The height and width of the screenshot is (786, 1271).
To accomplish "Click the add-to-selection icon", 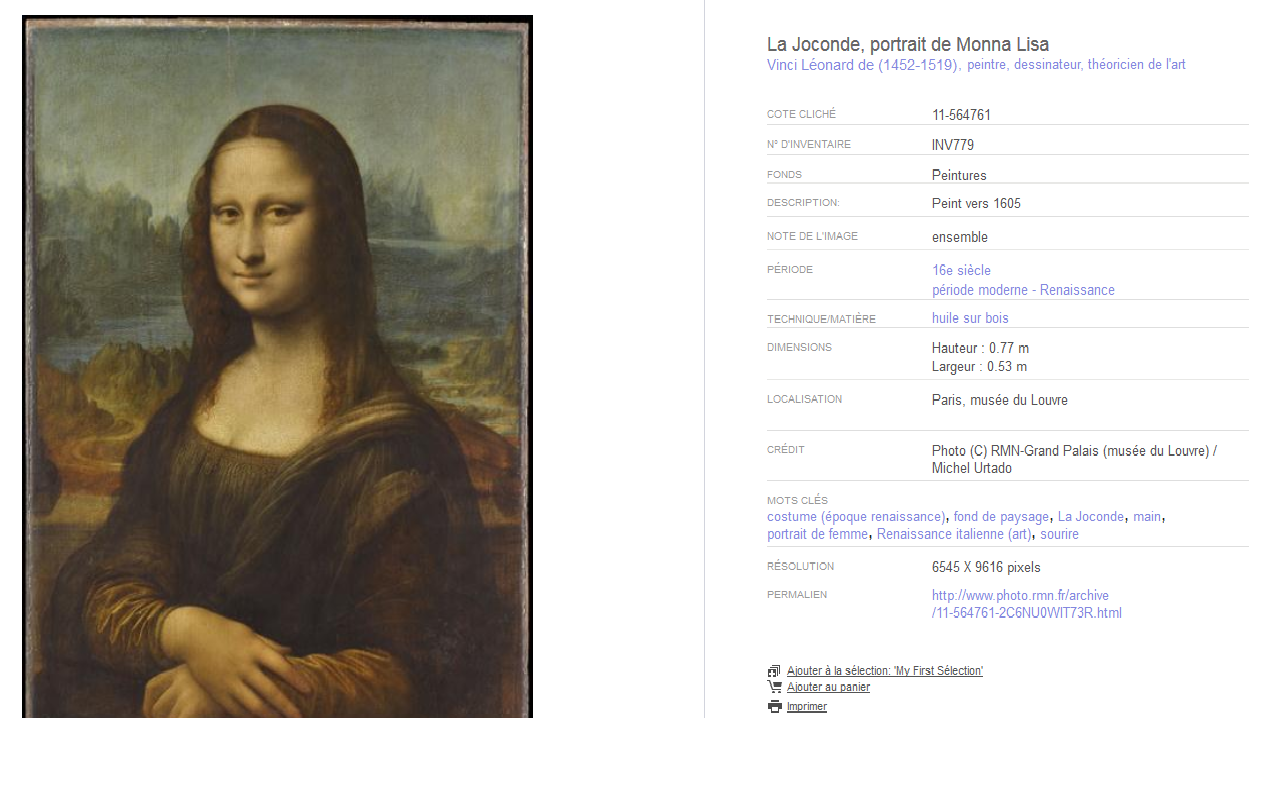I will point(774,671).
